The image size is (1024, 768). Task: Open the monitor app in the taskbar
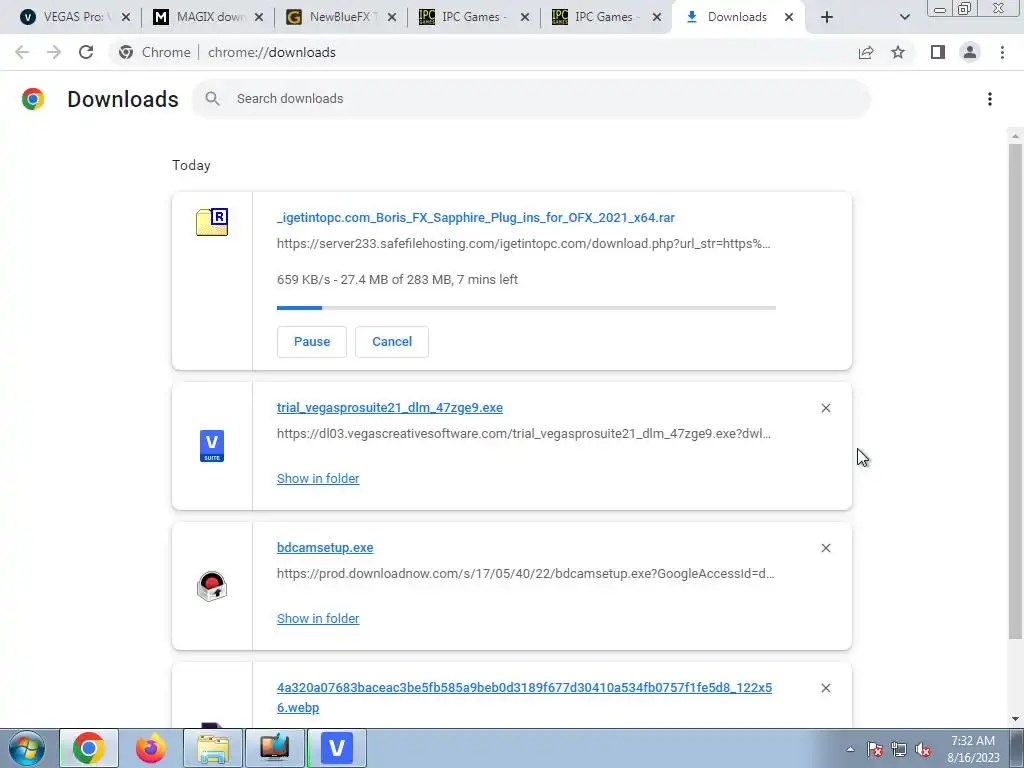(x=275, y=748)
